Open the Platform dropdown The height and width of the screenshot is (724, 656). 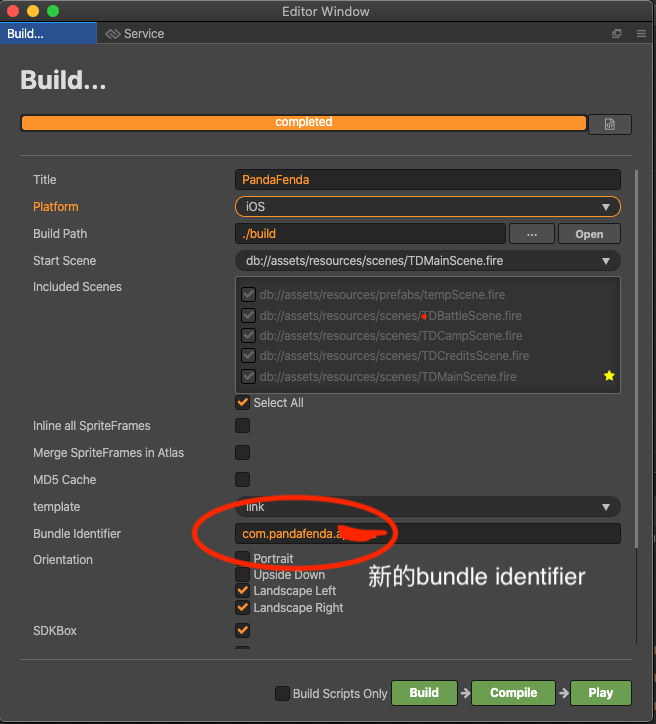tap(427, 207)
